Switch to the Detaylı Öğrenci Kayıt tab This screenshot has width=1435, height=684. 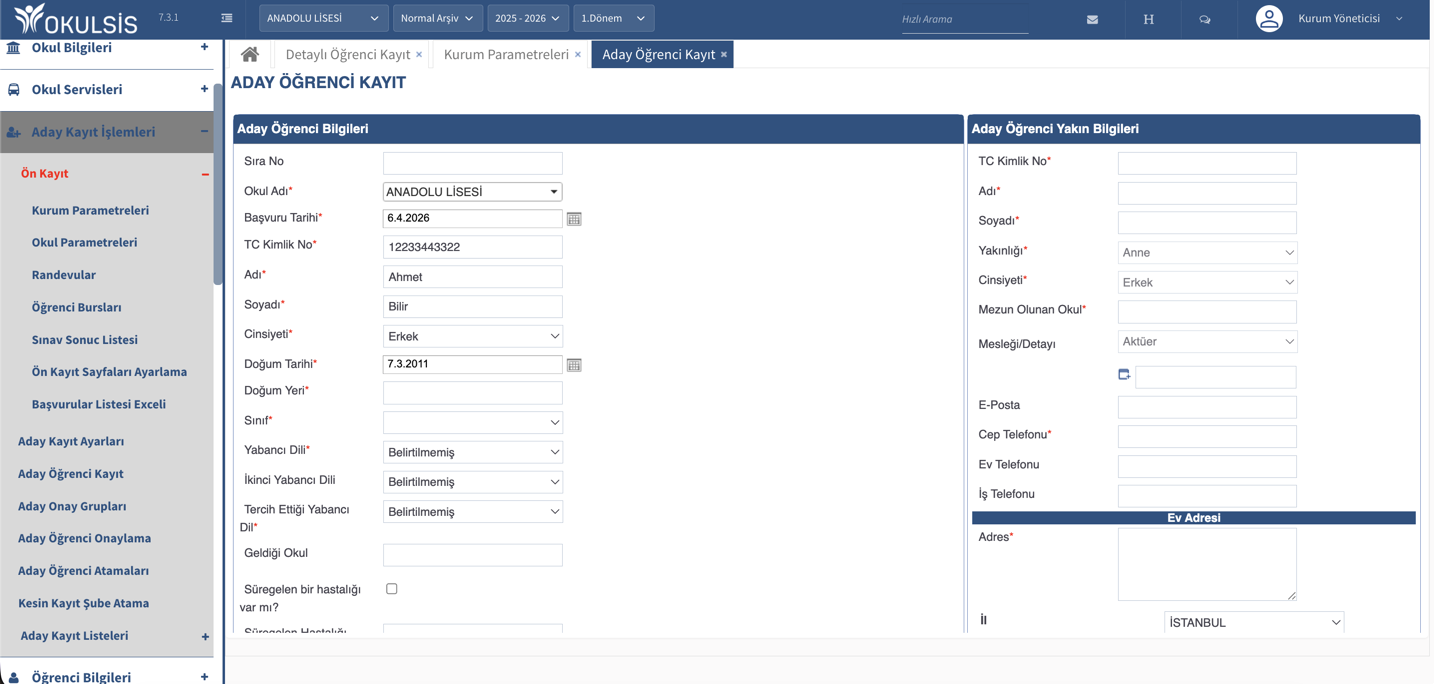(347, 54)
